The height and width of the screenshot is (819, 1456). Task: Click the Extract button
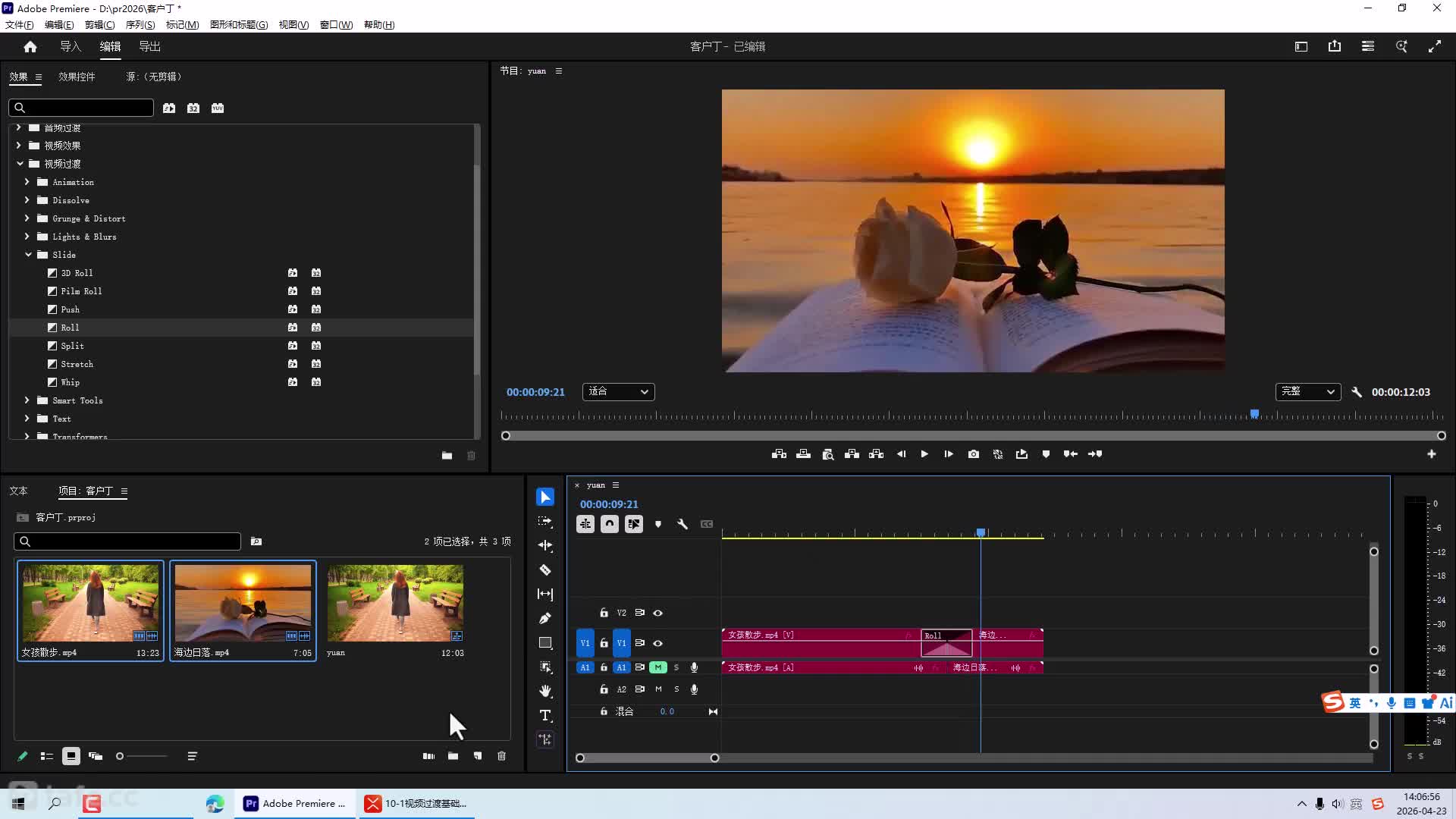(877, 454)
